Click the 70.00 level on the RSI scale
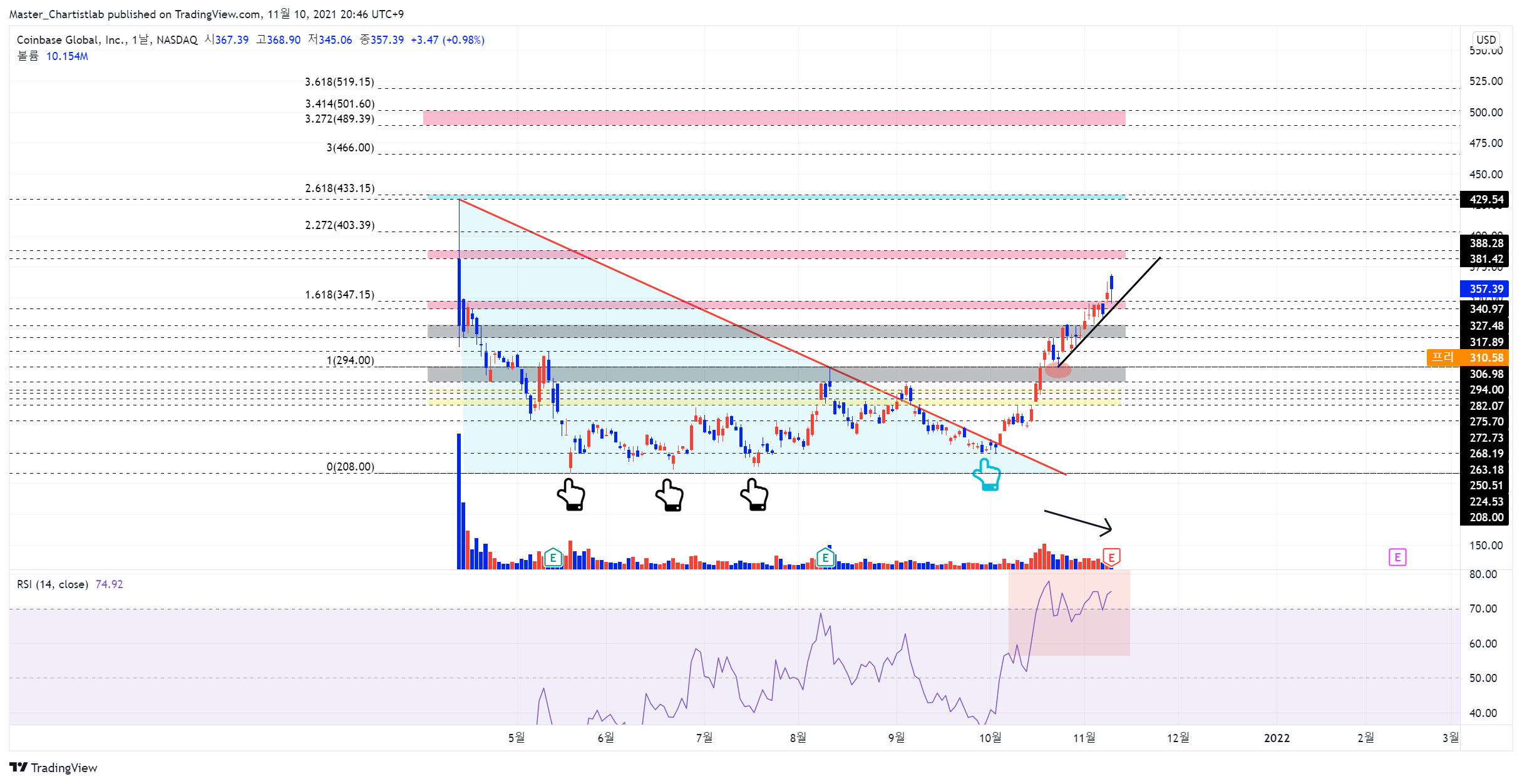The width and height of the screenshot is (1522, 784). click(1483, 608)
